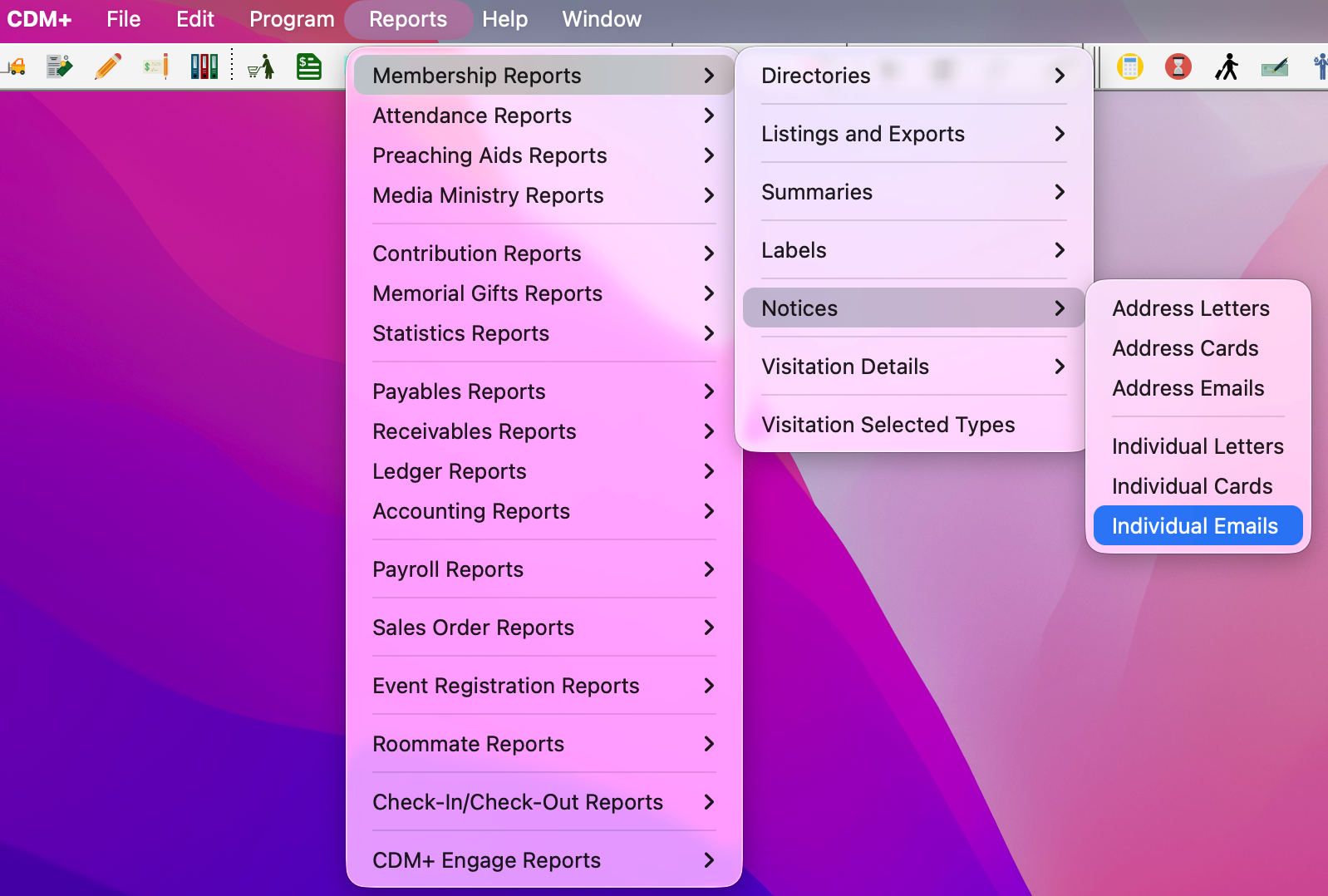
Task: Expand the Attendance Reports submenu
Action: point(543,116)
